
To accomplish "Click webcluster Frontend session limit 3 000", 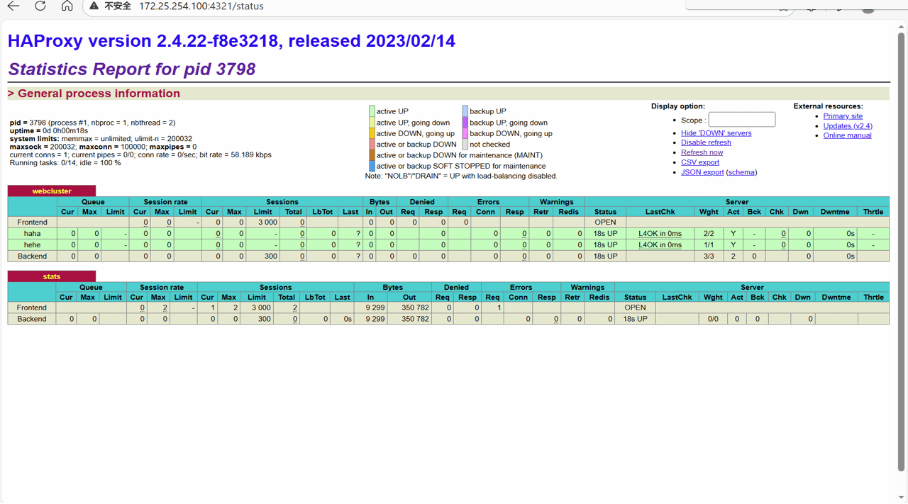I will coord(268,222).
